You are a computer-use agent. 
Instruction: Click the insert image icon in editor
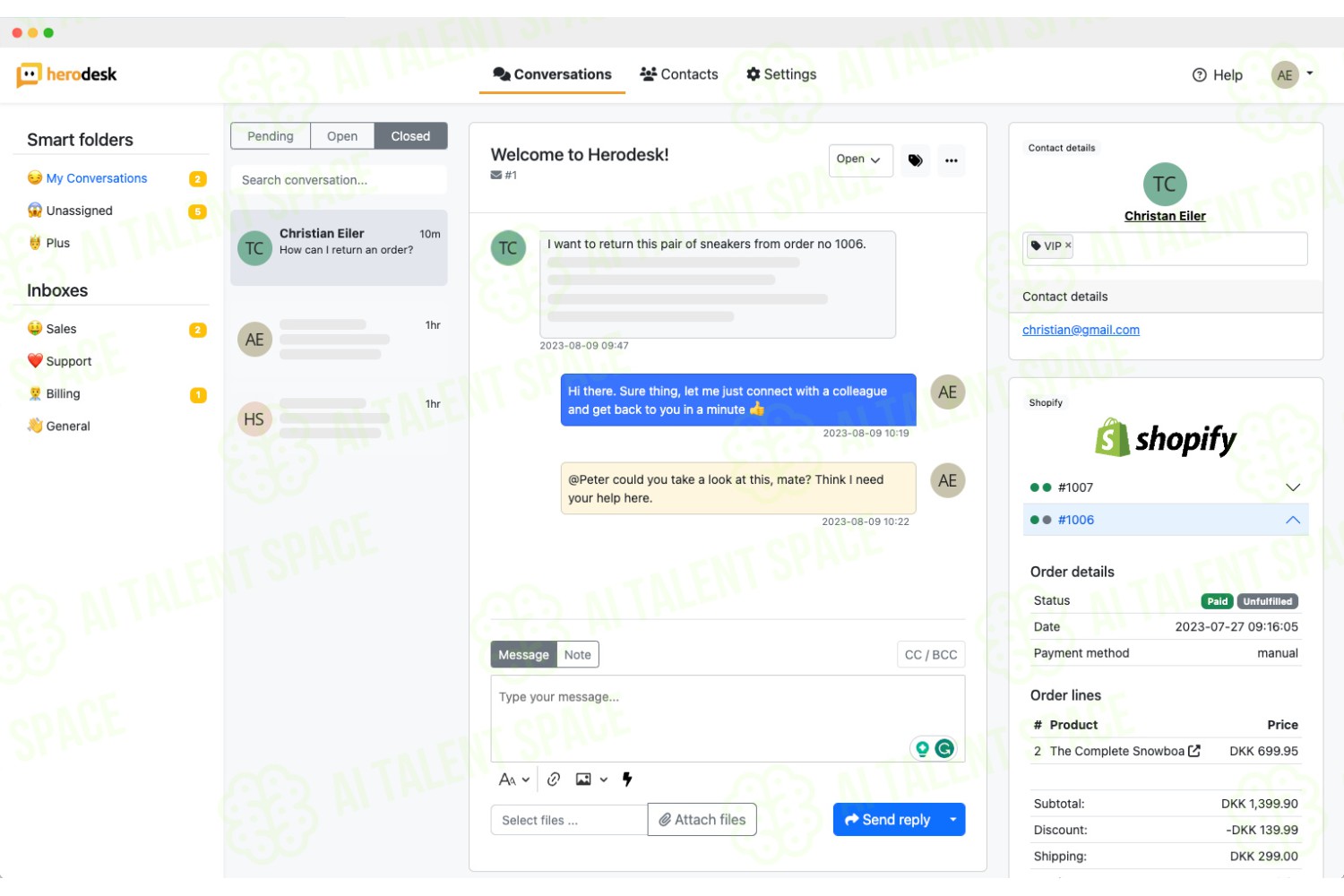583,780
